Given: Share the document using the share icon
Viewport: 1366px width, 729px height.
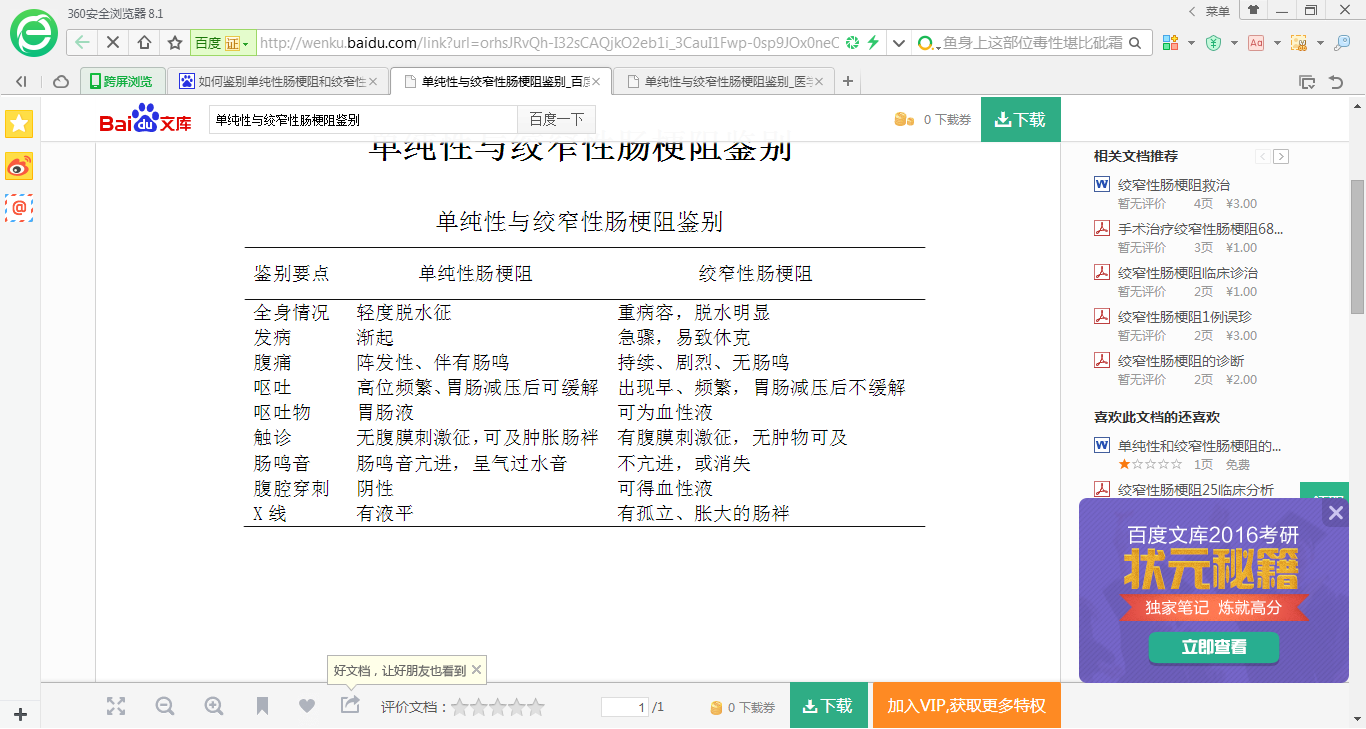Looking at the screenshot, I should (349, 705).
